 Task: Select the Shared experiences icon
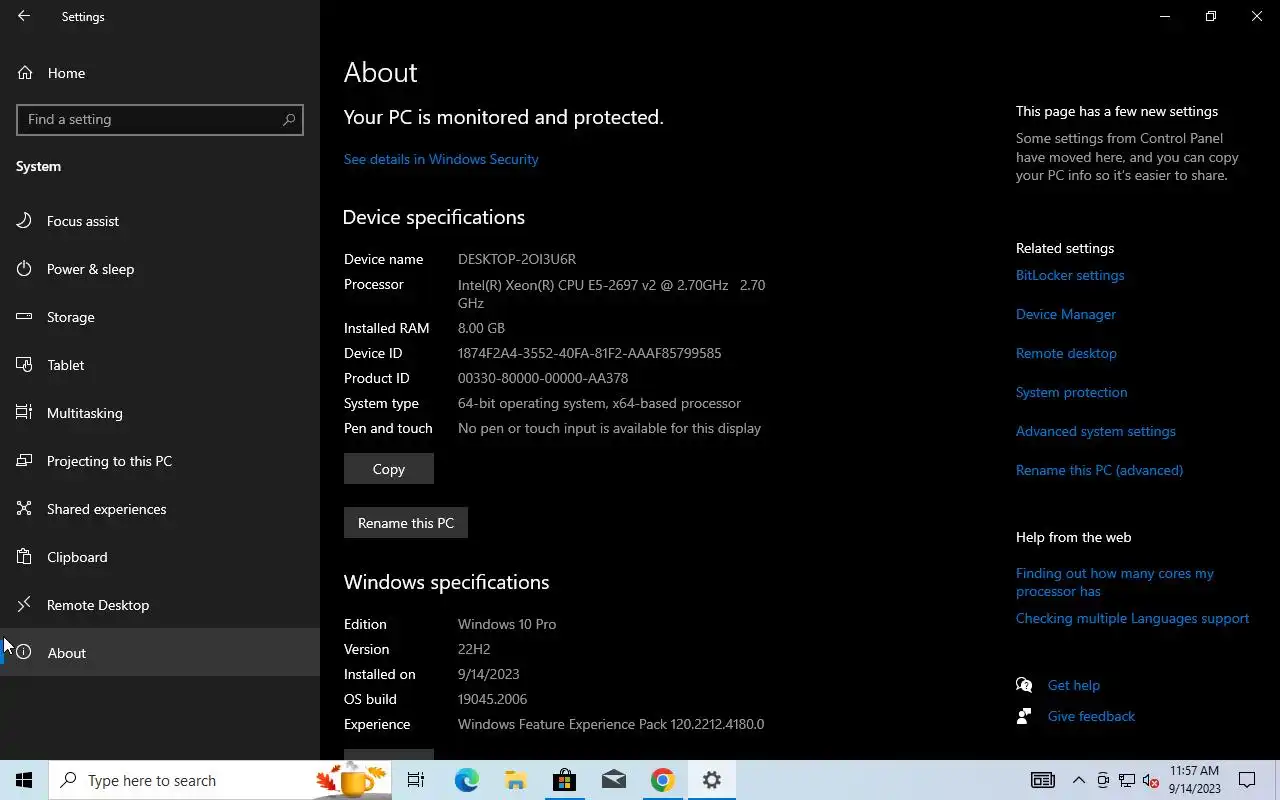click(25, 509)
